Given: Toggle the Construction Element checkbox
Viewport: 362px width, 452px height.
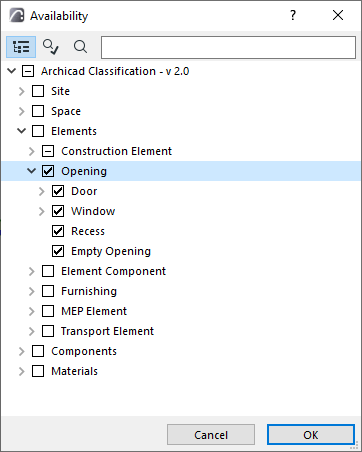Looking at the screenshot, I should (48, 151).
